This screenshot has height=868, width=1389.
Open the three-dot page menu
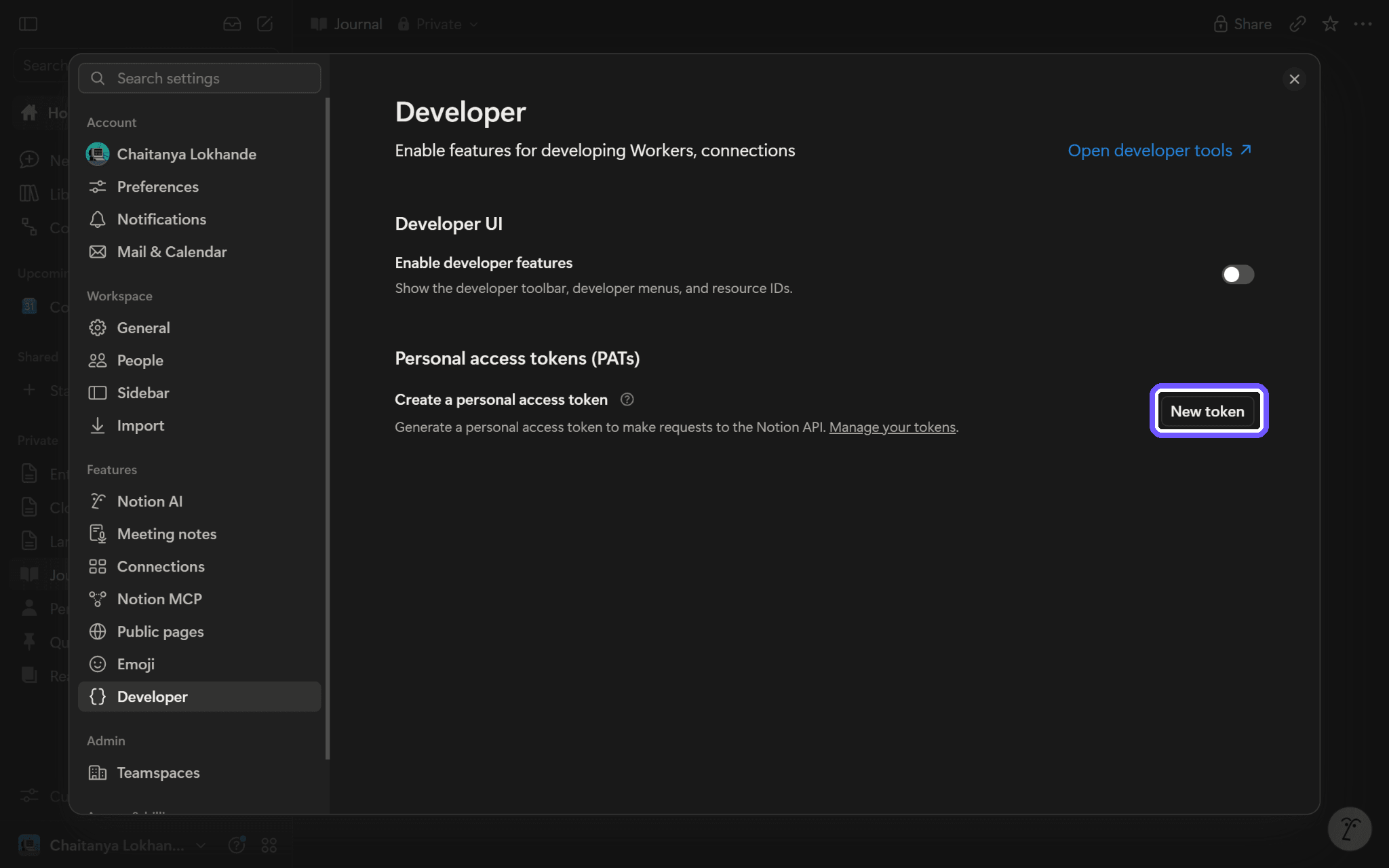coord(1363,24)
